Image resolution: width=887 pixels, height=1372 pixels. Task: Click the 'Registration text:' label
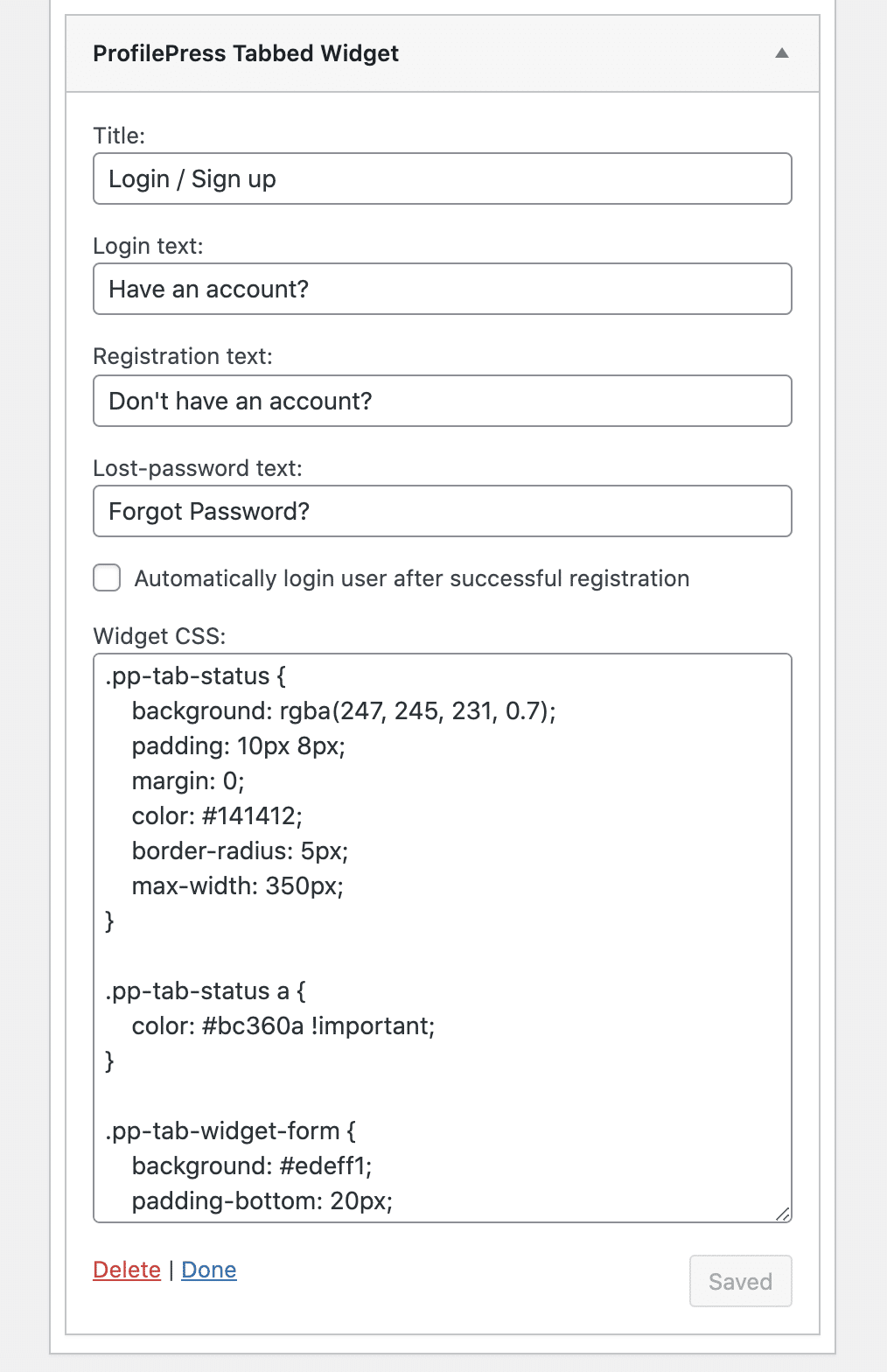[x=183, y=356]
